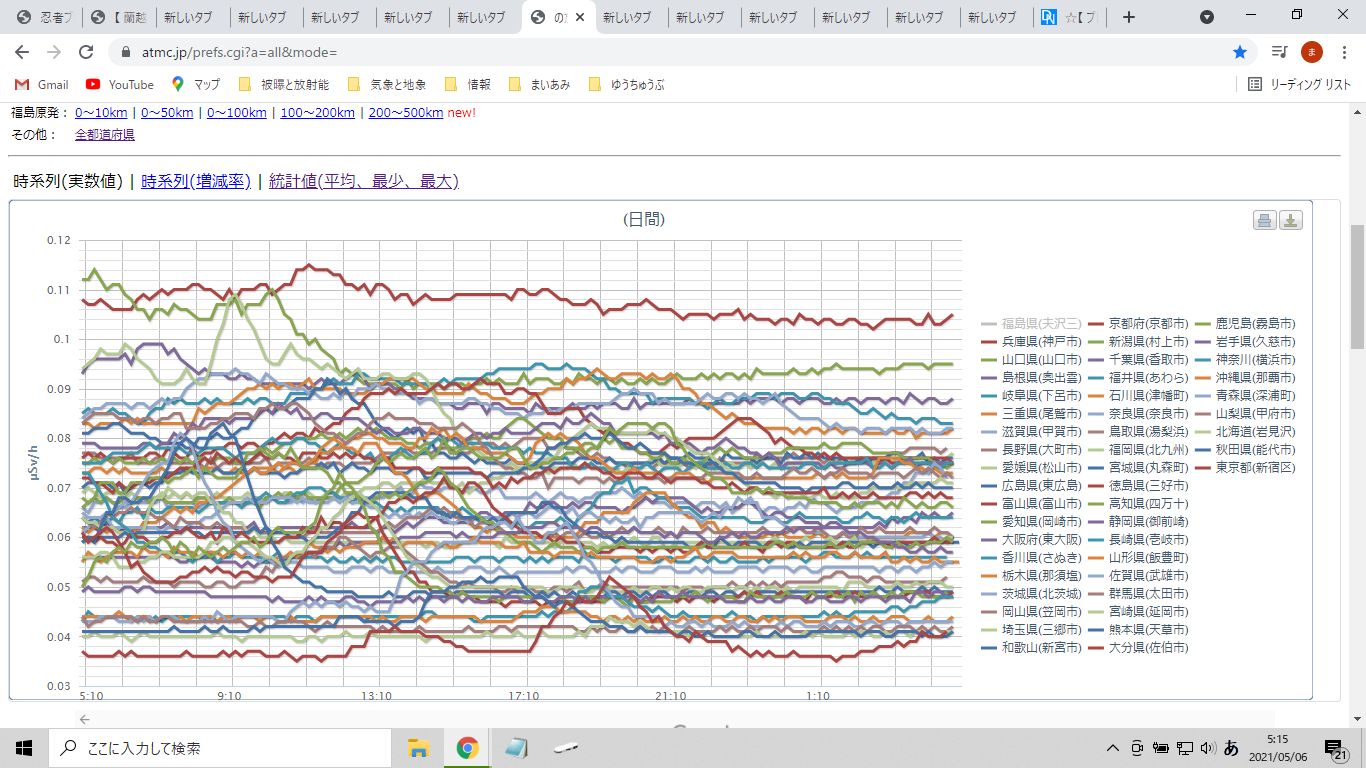Image resolution: width=1366 pixels, height=768 pixels.
Task: Switch to the 忍者 browser tab
Action: point(46,17)
